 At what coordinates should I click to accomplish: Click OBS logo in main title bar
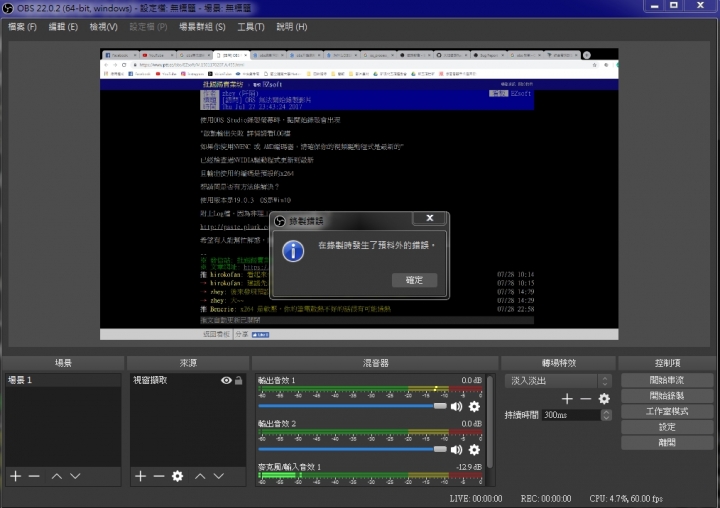[8, 8]
